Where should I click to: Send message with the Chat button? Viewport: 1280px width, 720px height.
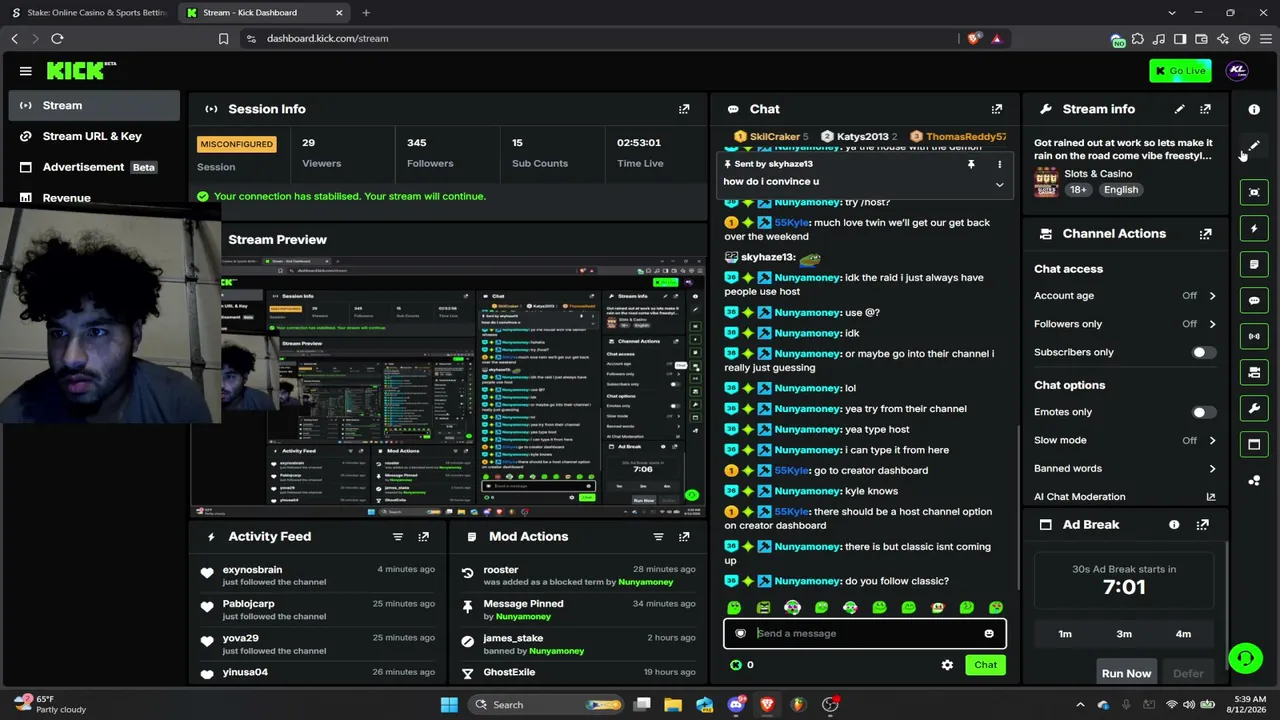pos(985,665)
